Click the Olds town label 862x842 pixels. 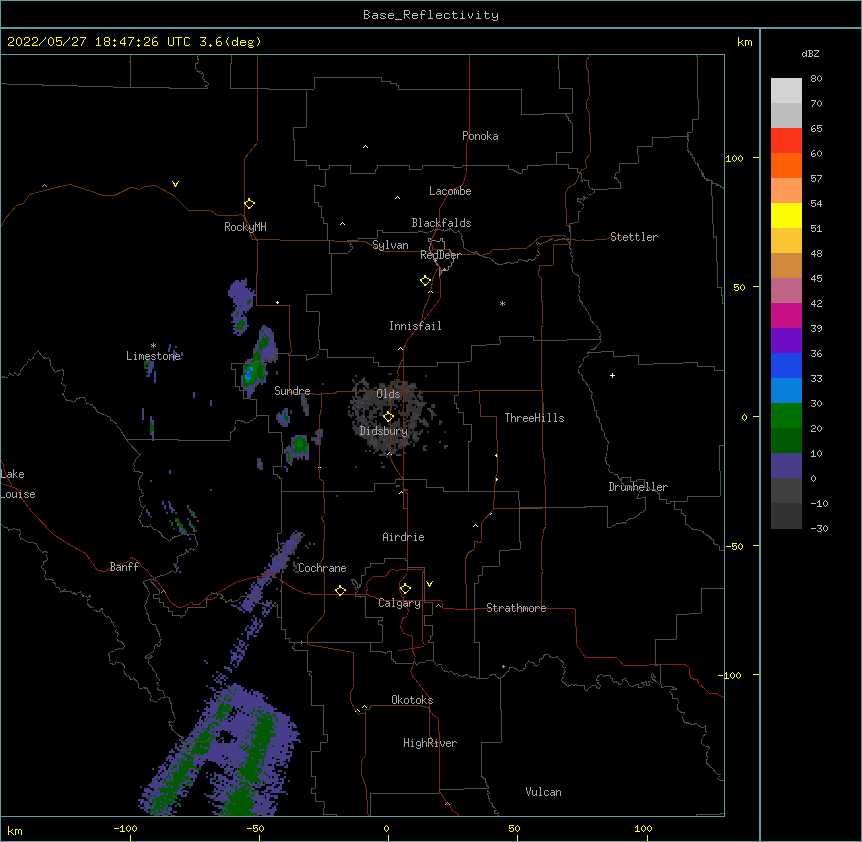point(388,394)
